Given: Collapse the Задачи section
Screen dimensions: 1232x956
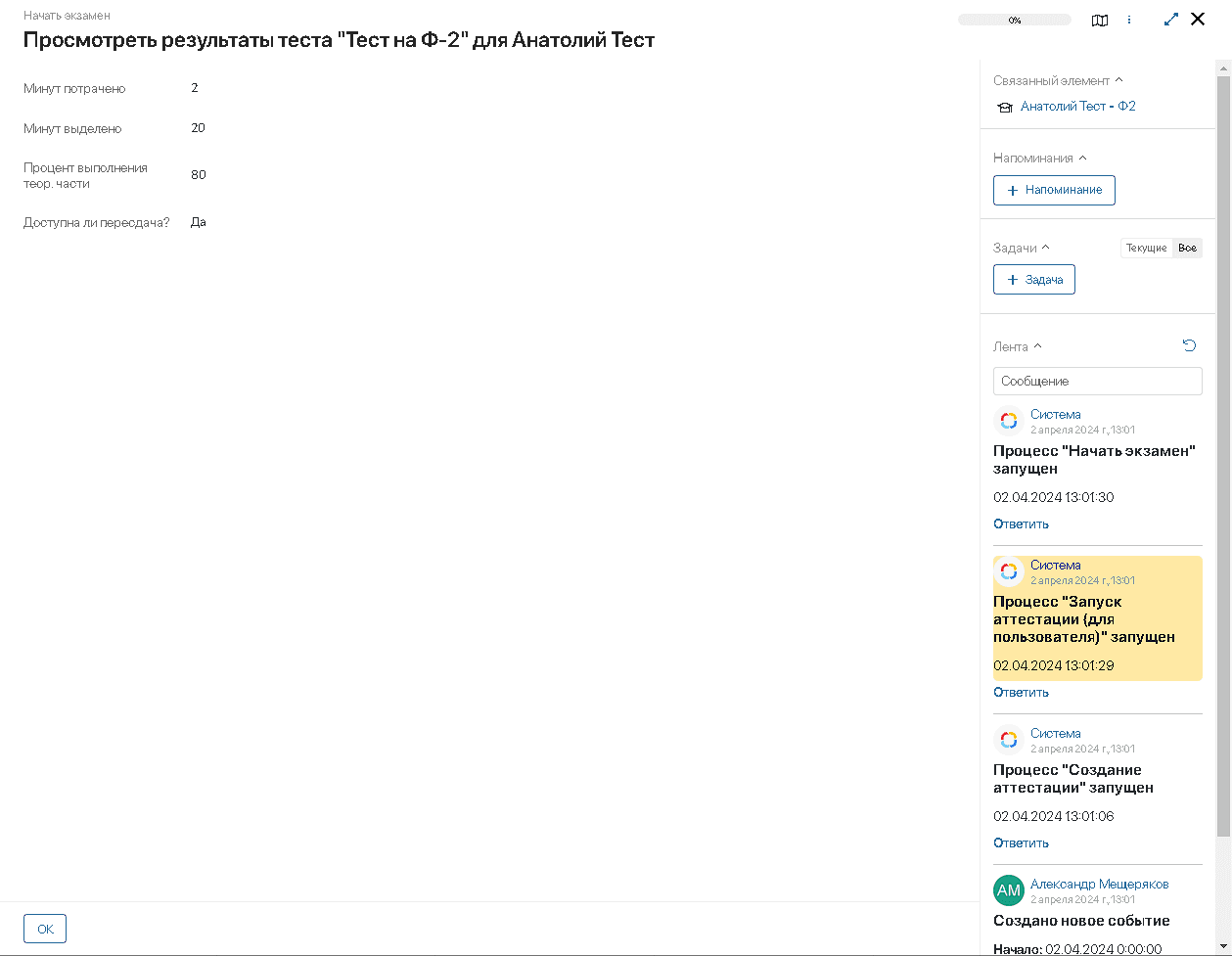Looking at the screenshot, I should pyautogui.click(x=1045, y=249).
